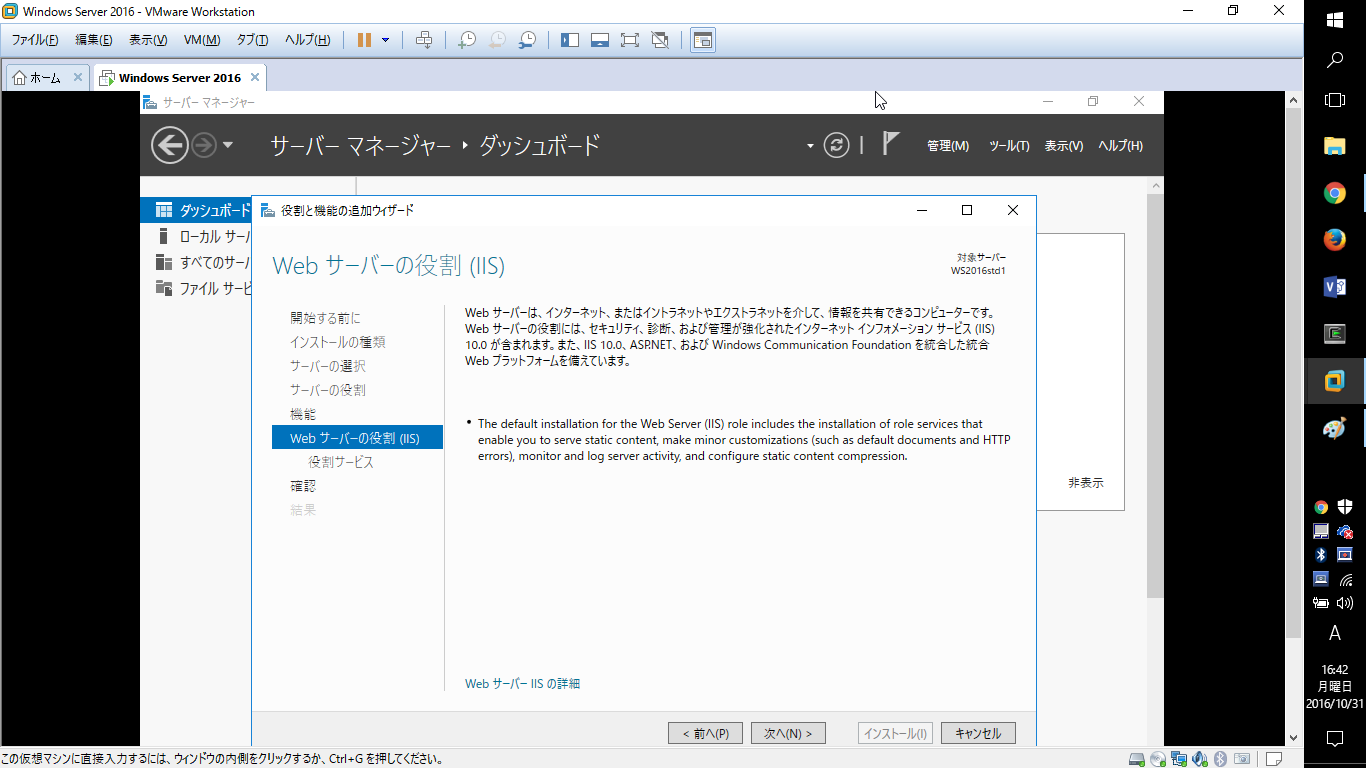The width and height of the screenshot is (1366, 768).
Task: Enter VMware full screen mode
Action: [629, 40]
